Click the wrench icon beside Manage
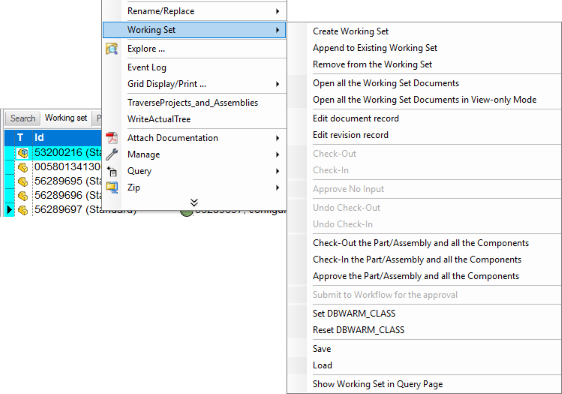562x394 pixels. [x=112, y=155]
